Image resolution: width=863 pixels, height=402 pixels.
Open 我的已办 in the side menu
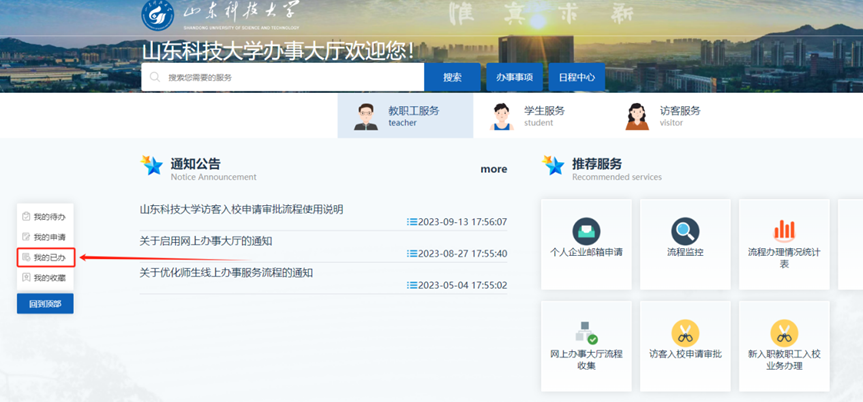point(45,258)
